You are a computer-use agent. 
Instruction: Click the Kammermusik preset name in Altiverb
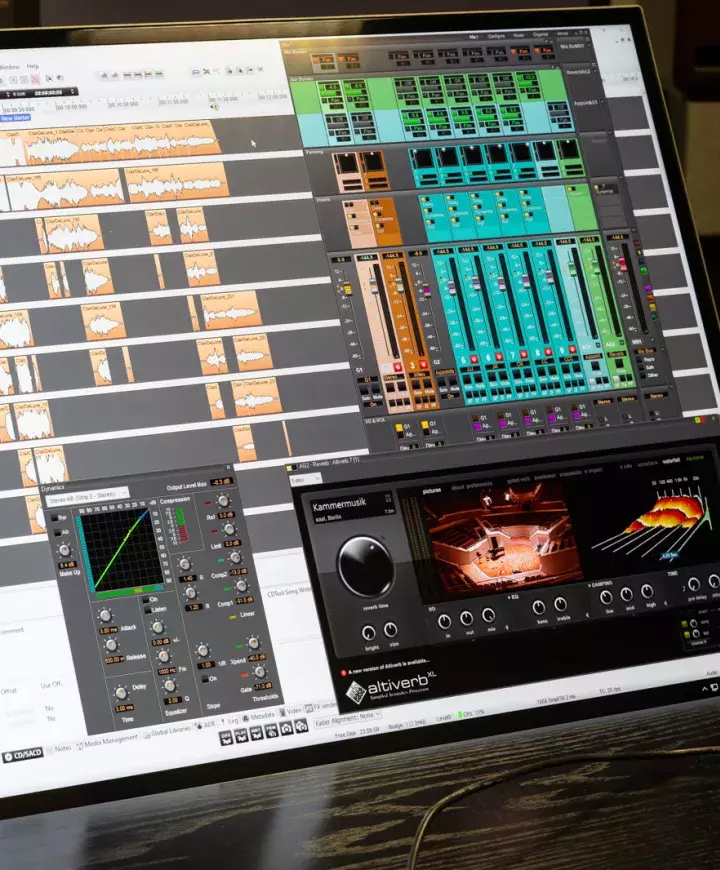tap(339, 505)
